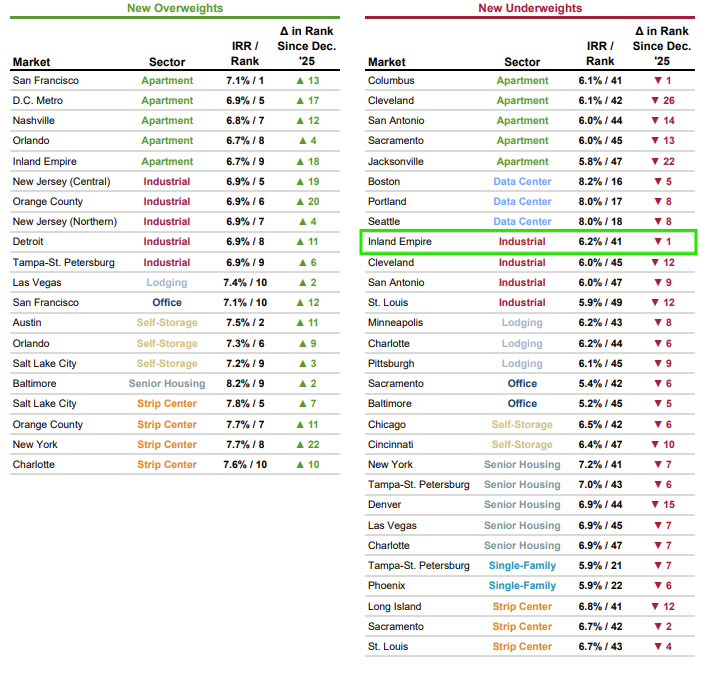
Task: Click the 'New Underweights' table title
Action: coord(530,8)
